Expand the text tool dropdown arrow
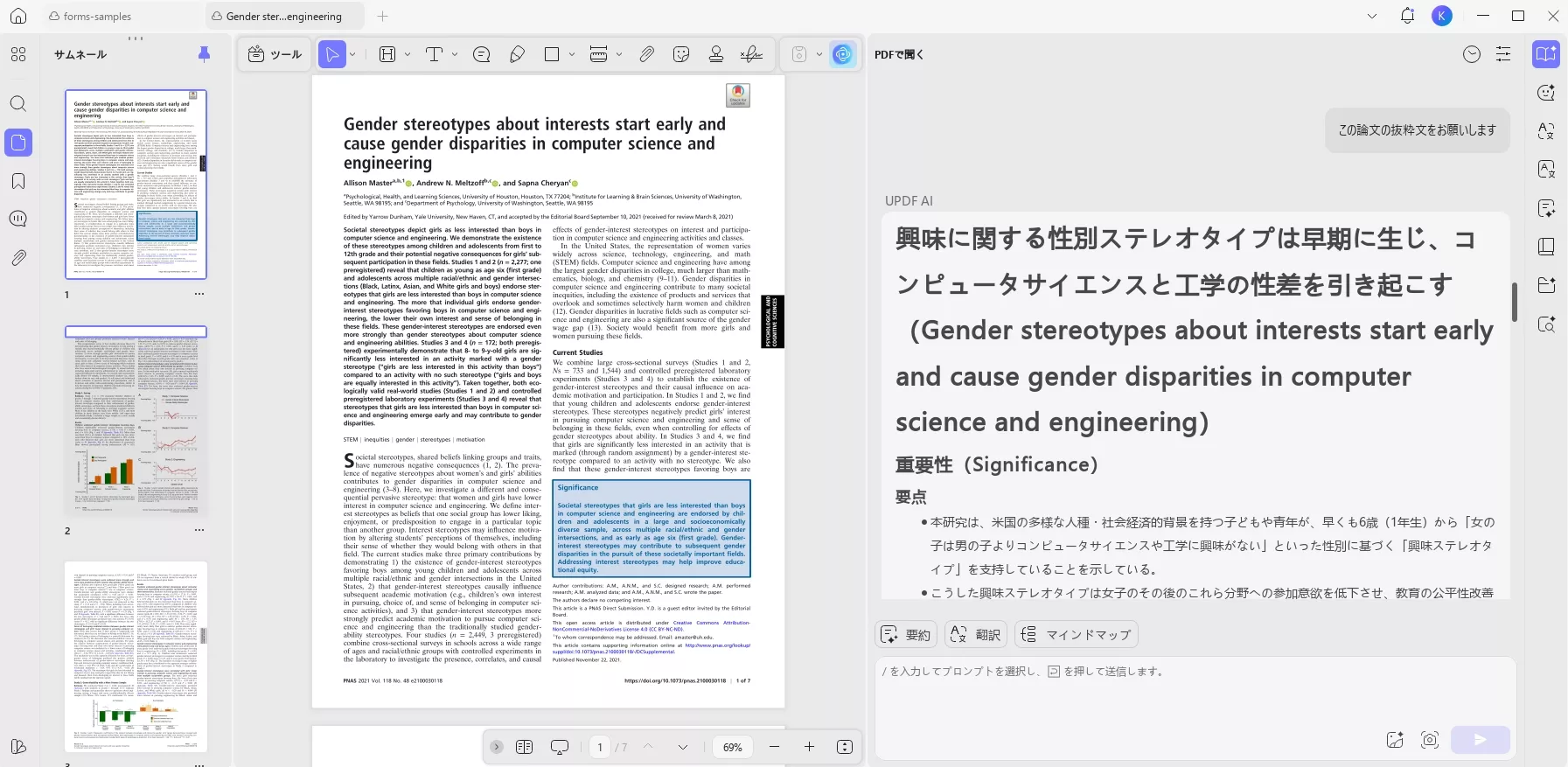The image size is (1568, 767). pyautogui.click(x=455, y=54)
